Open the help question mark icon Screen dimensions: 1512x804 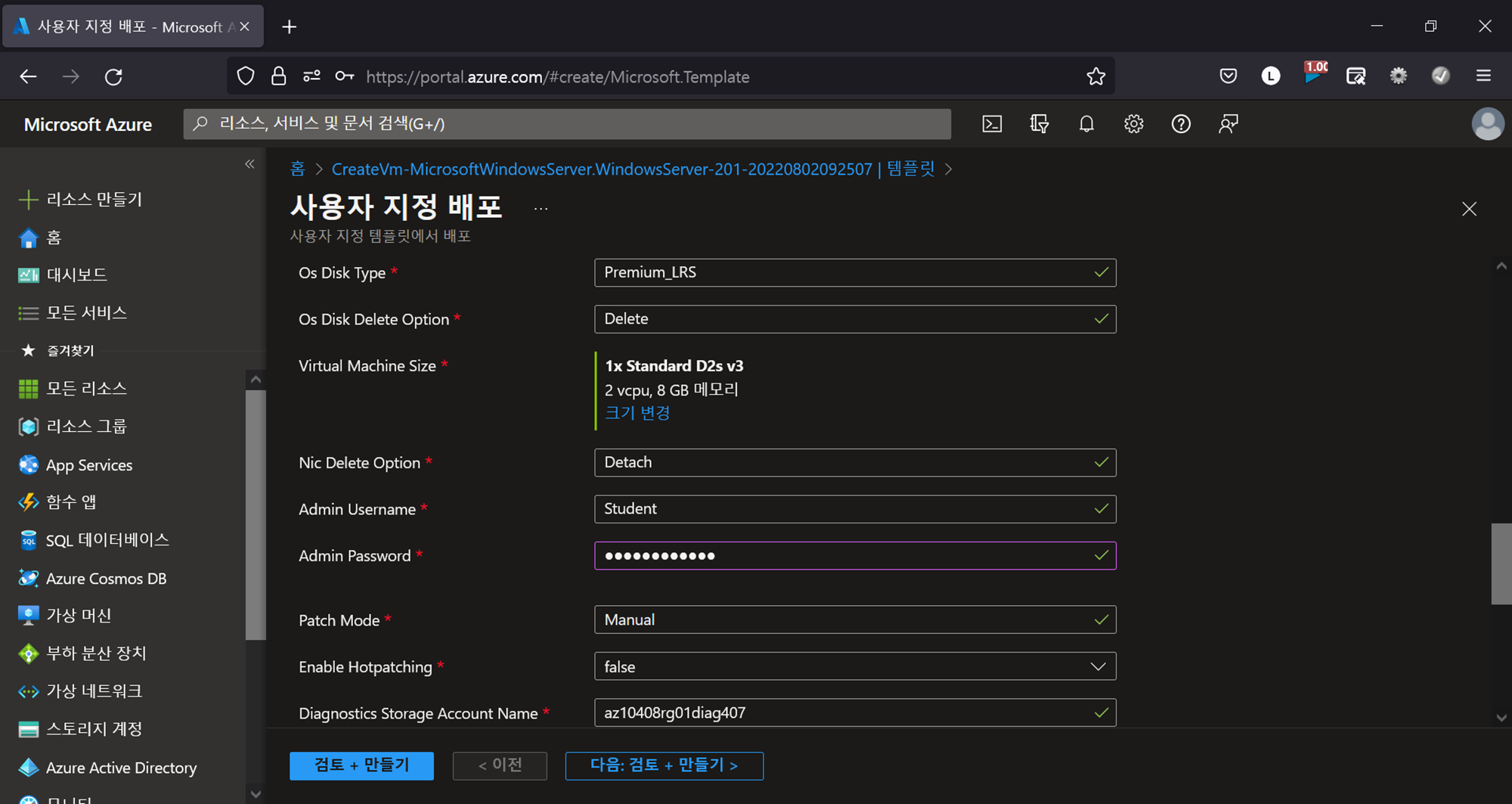click(x=1181, y=124)
